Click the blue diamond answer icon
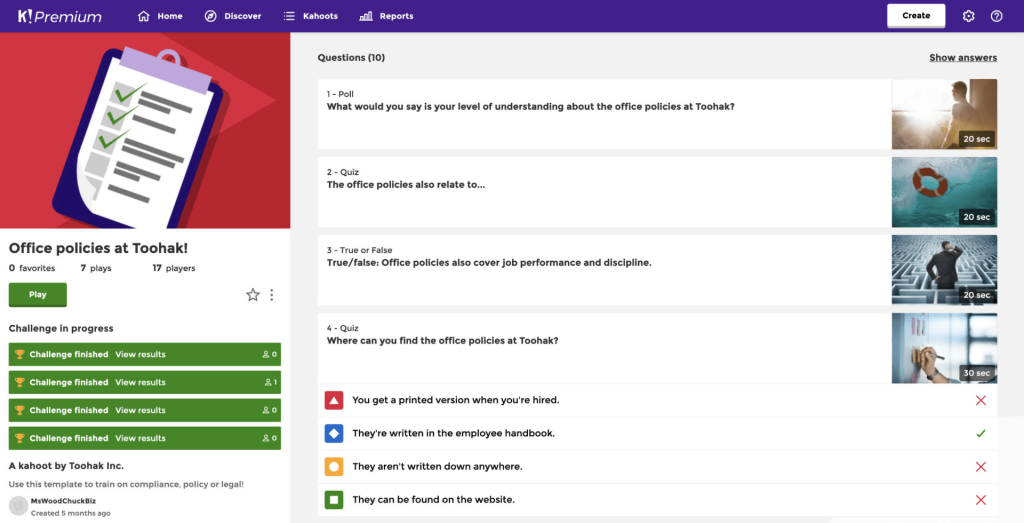This screenshot has height=523, width=1024. (334, 433)
